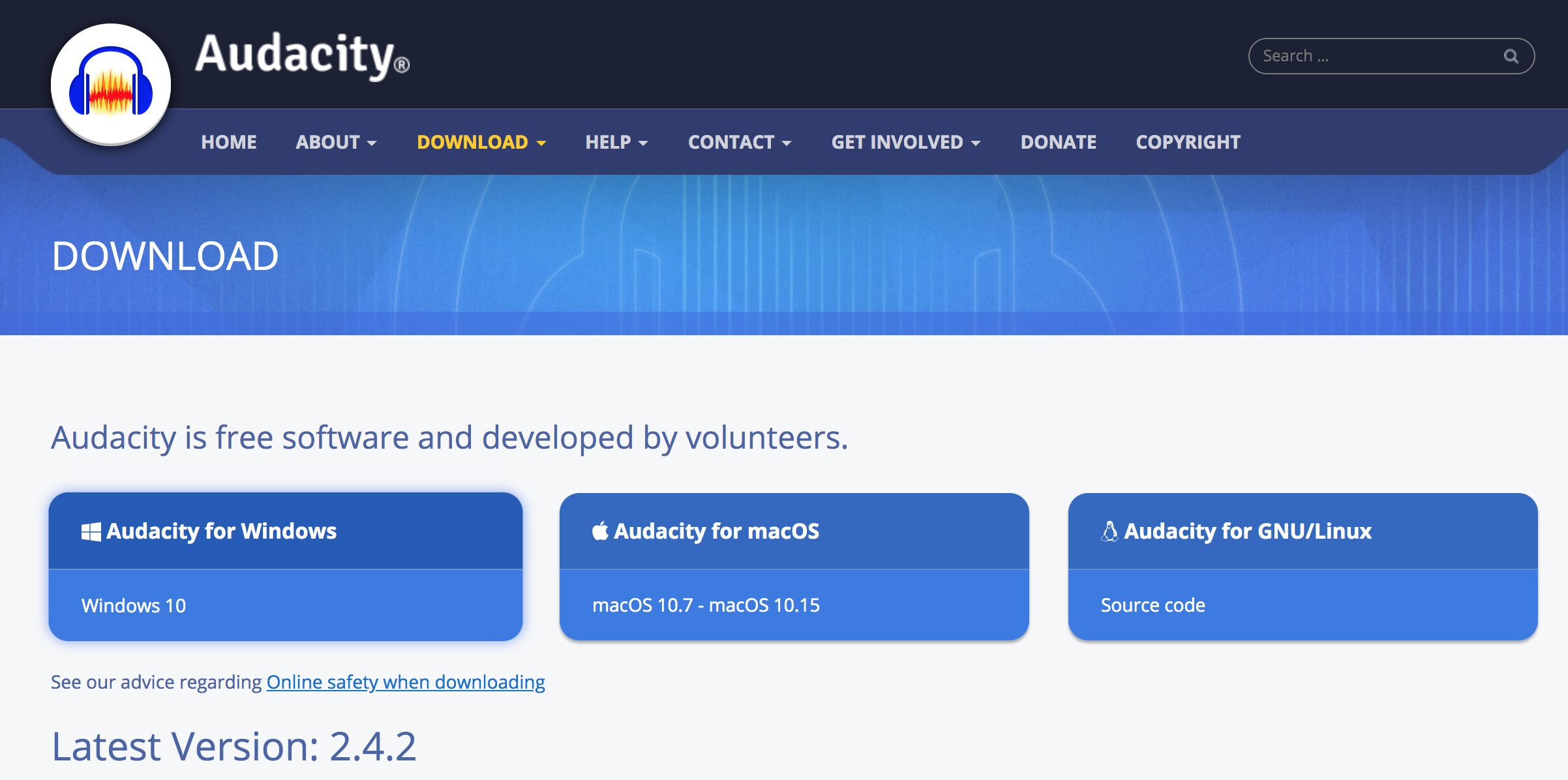Expand the CONTACT dropdown arrow
Image resolution: width=1568 pixels, height=780 pixels.
tap(787, 143)
